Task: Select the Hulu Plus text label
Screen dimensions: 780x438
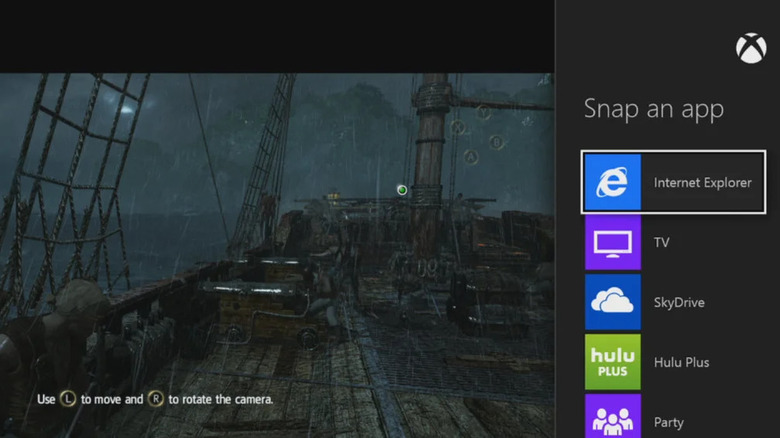Action: click(x=682, y=362)
